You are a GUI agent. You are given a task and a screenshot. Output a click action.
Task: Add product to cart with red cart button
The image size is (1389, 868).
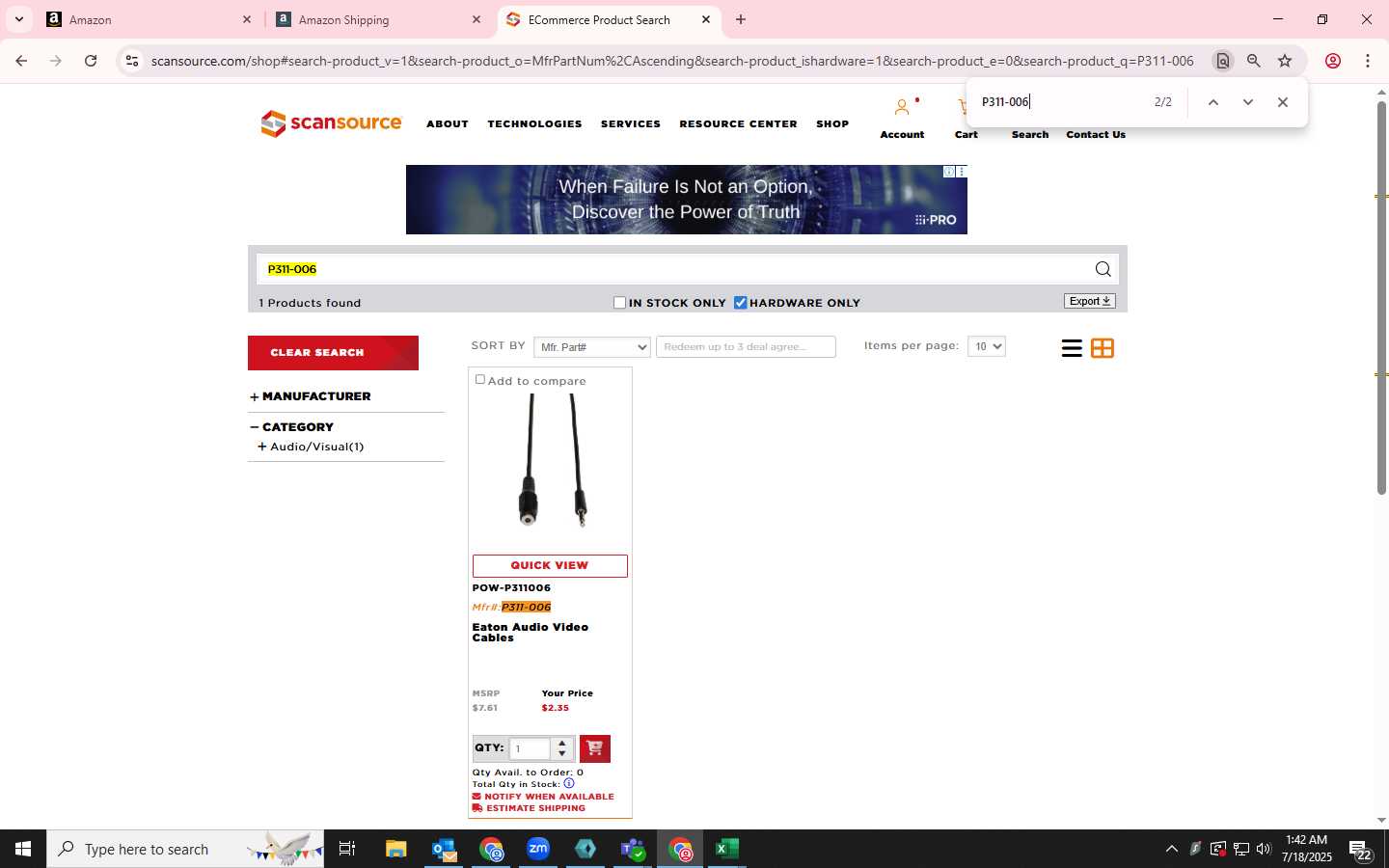tap(594, 748)
